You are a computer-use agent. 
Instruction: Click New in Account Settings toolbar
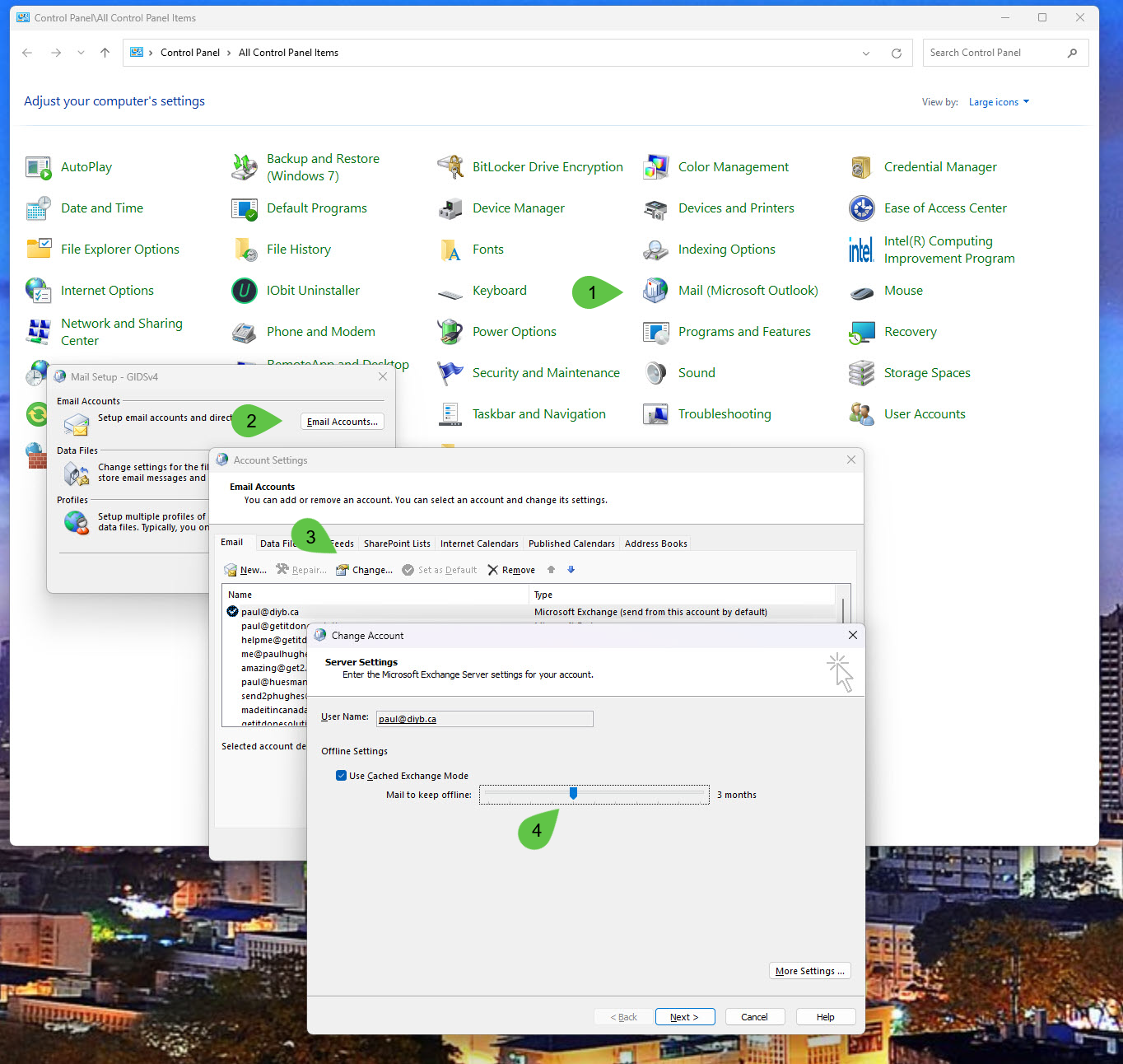point(245,570)
